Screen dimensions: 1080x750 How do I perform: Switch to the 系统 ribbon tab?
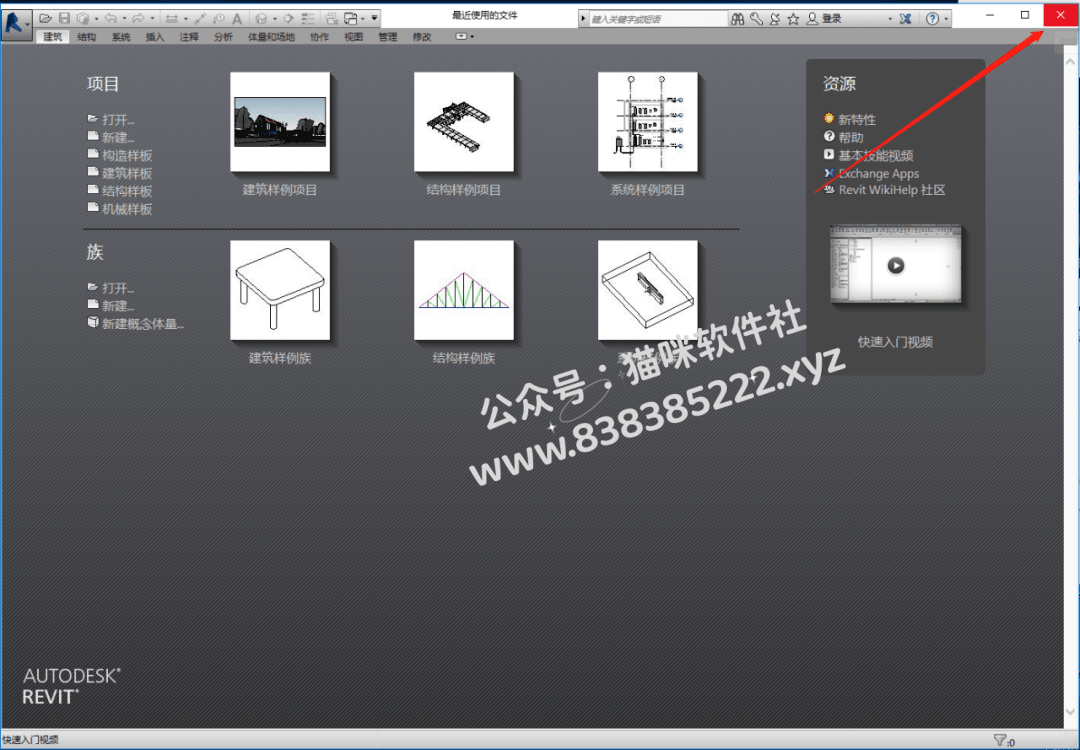point(121,37)
